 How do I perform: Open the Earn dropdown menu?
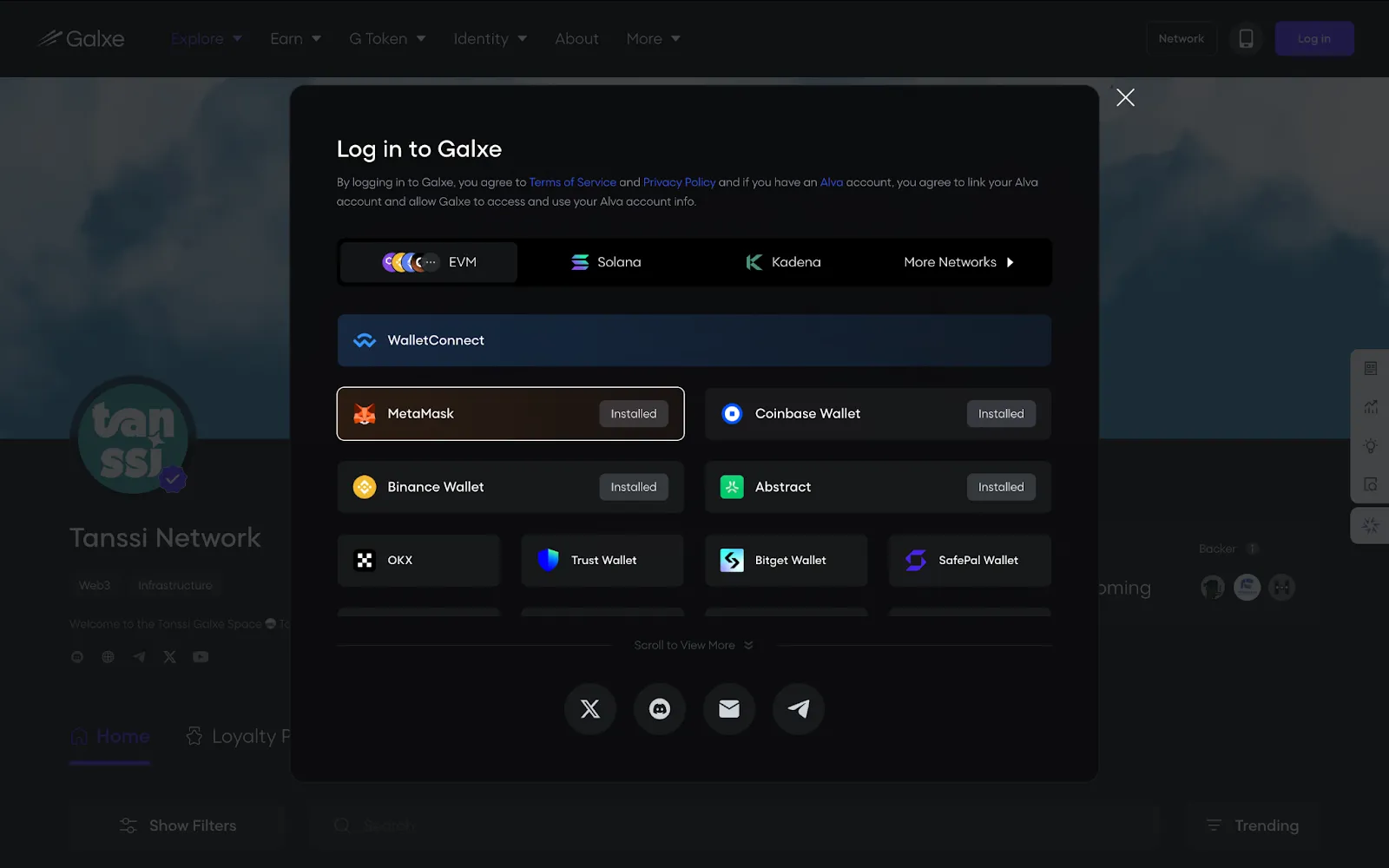click(296, 38)
